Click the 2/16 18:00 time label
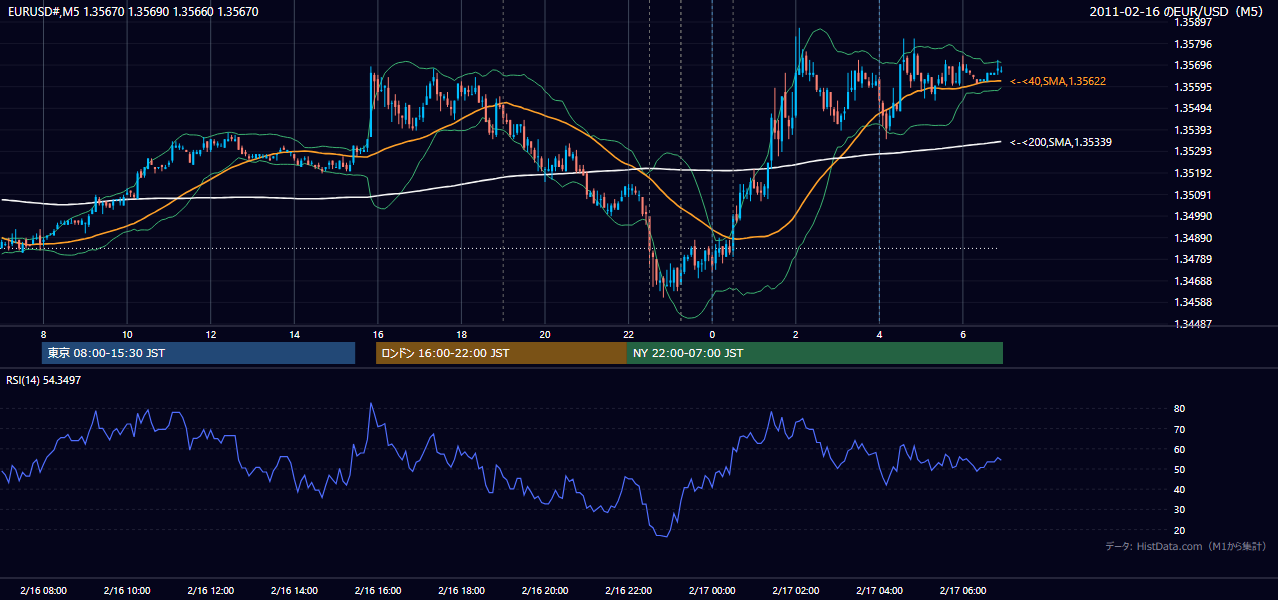This screenshot has height=600, width=1278. pyautogui.click(x=461, y=590)
